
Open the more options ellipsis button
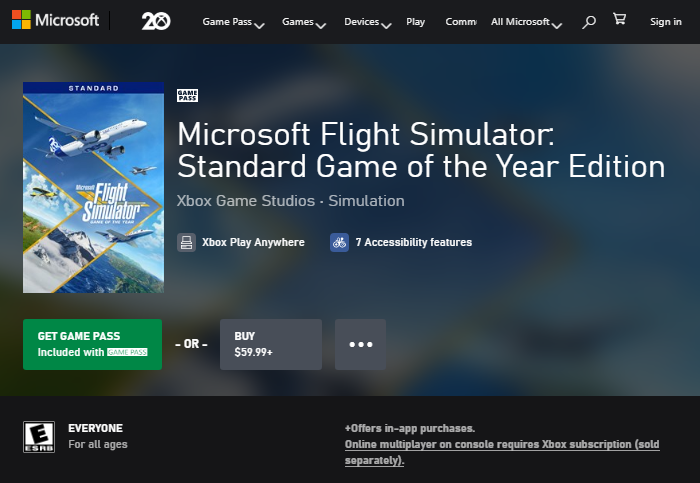tap(360, 344)
